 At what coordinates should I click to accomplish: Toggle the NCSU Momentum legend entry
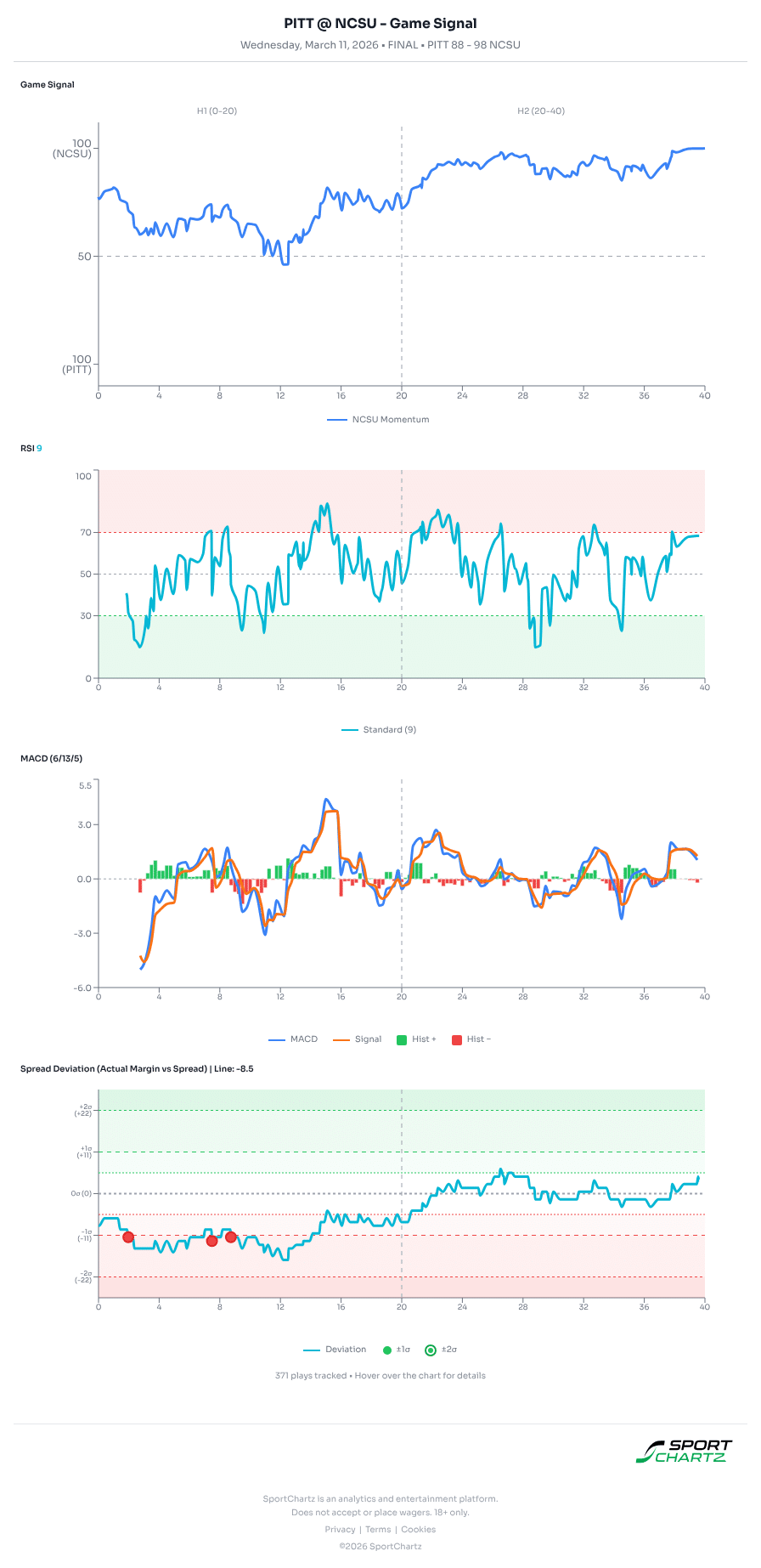379,420
